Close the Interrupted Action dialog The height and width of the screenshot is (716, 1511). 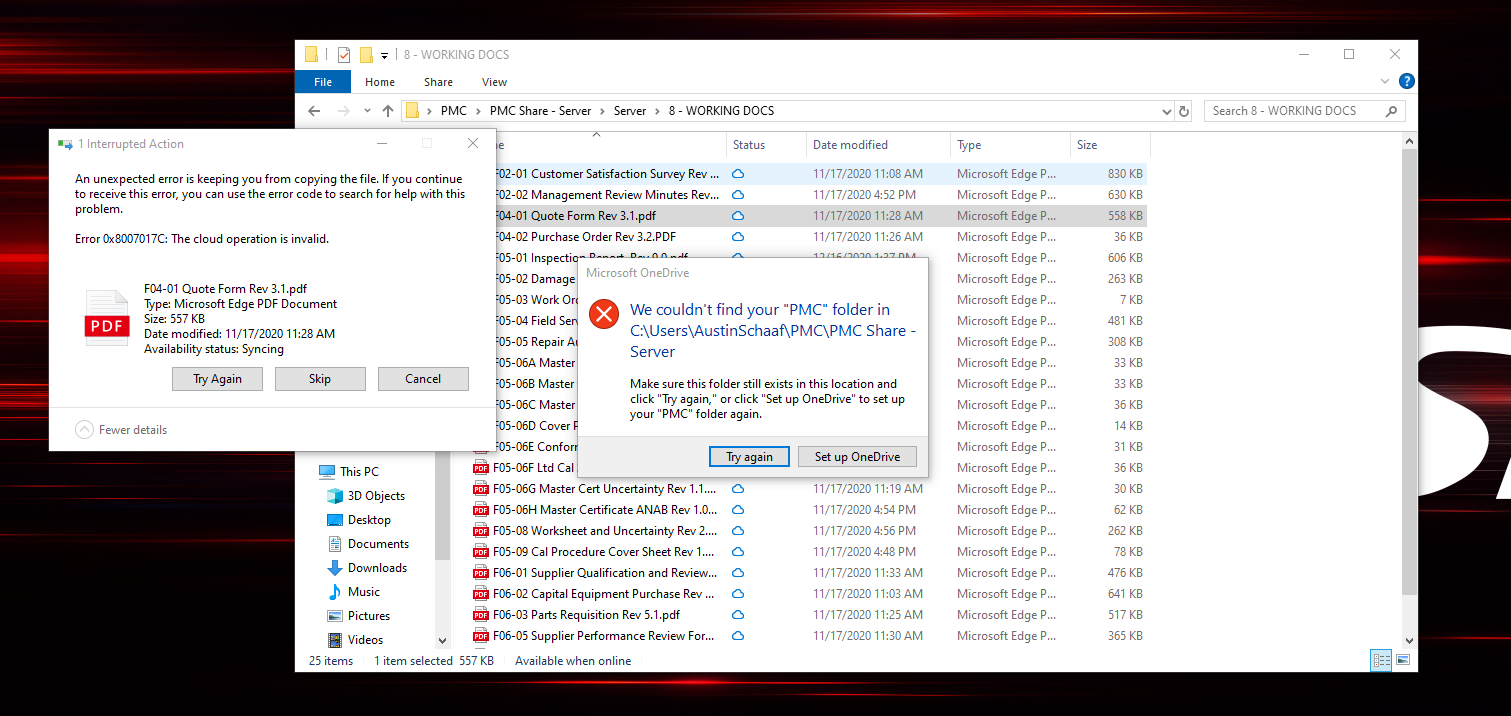[x=473, y=144]
